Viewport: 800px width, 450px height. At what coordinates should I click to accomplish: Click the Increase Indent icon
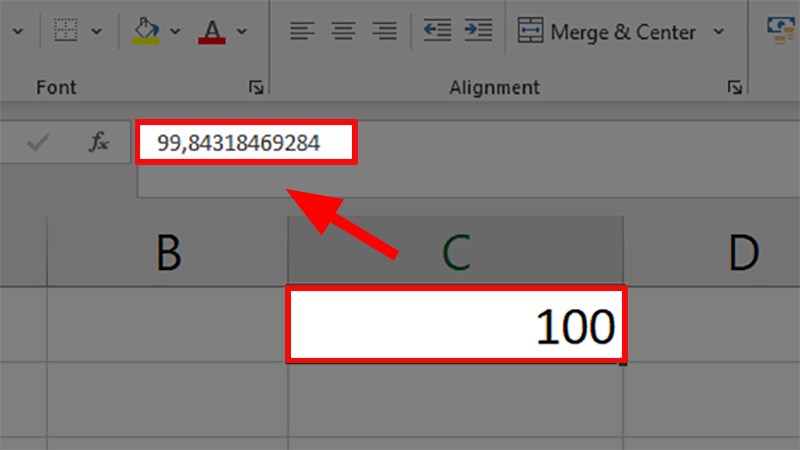coord(478,31)
